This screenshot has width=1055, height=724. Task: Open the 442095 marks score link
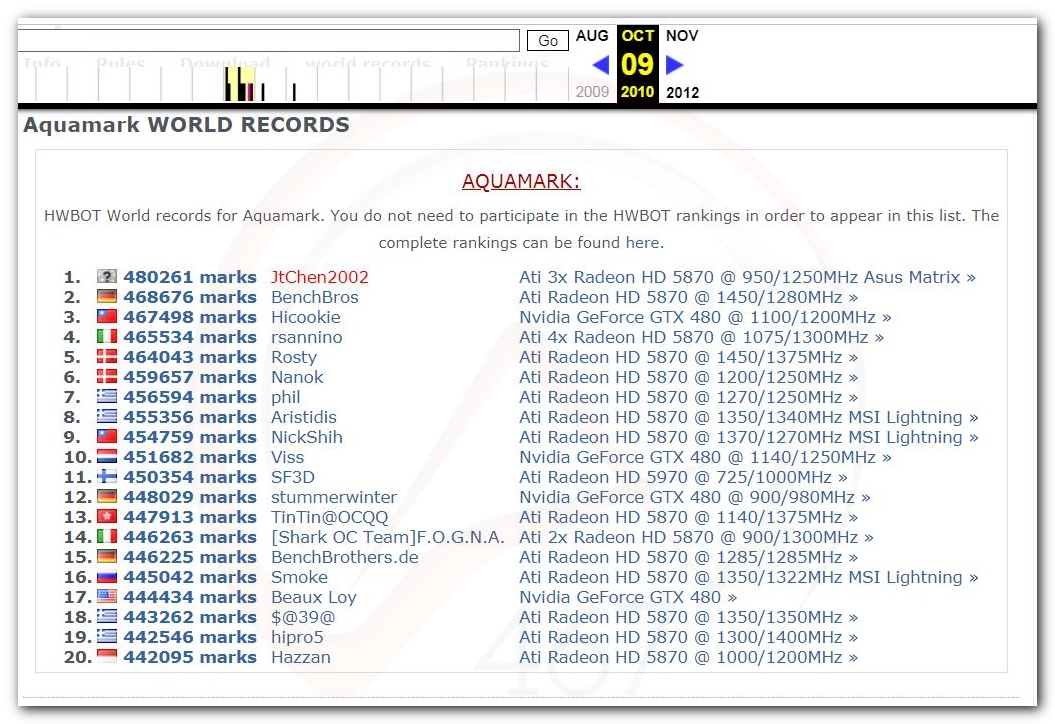190,657
